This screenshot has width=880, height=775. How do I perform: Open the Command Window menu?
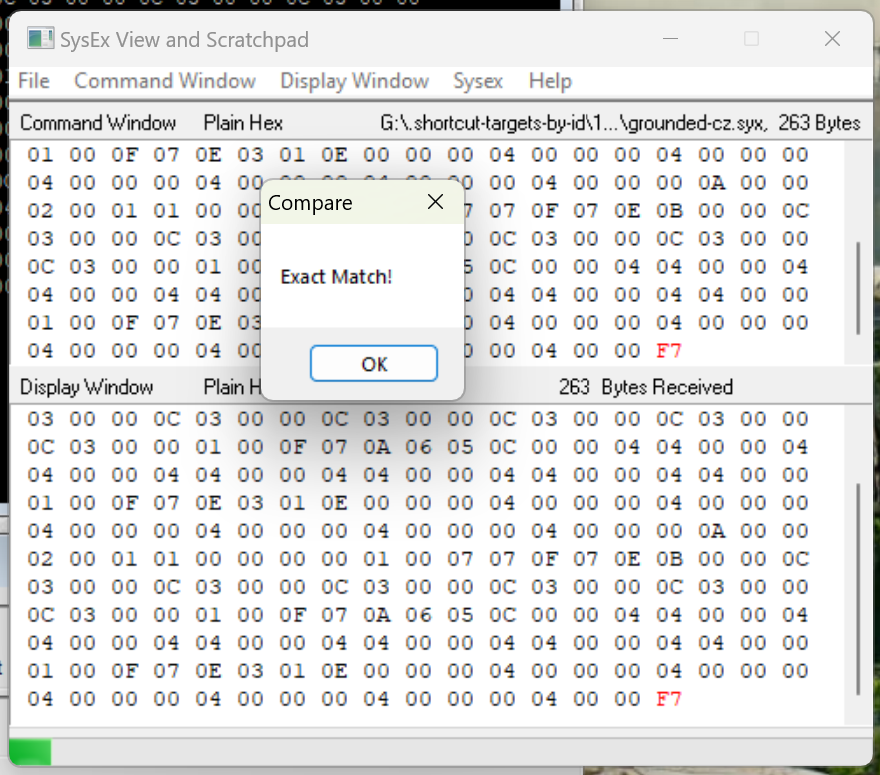pos(165,81)
